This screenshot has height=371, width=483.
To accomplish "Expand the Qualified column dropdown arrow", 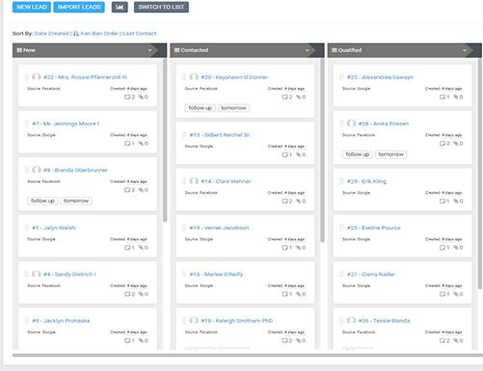I will [465, 50].
